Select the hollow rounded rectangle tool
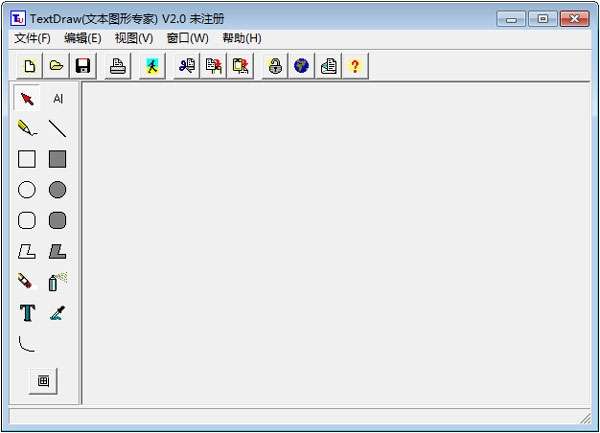 (x=27, y=220)
